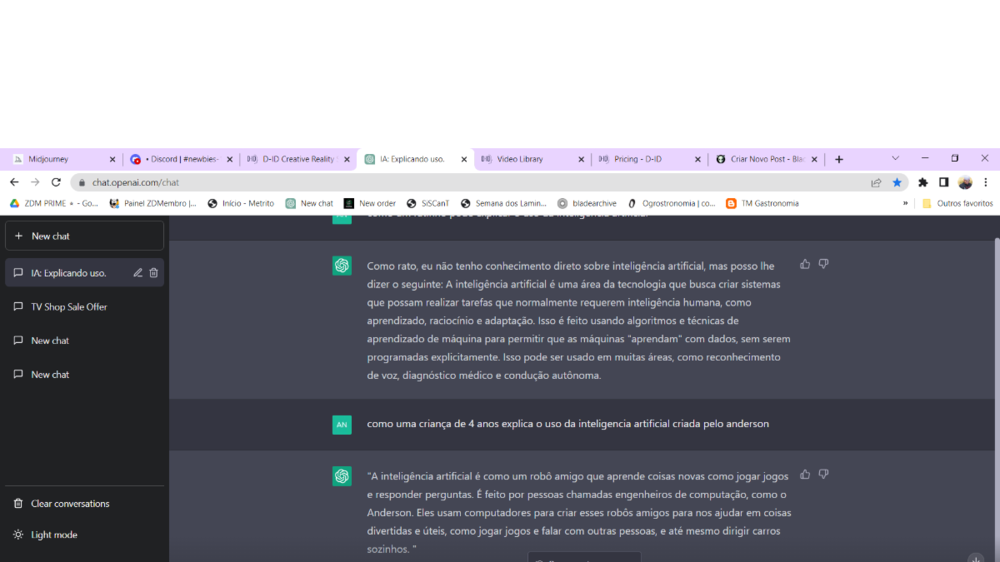Click Clear conversations
1000x562 pixels.
[84, 504]
